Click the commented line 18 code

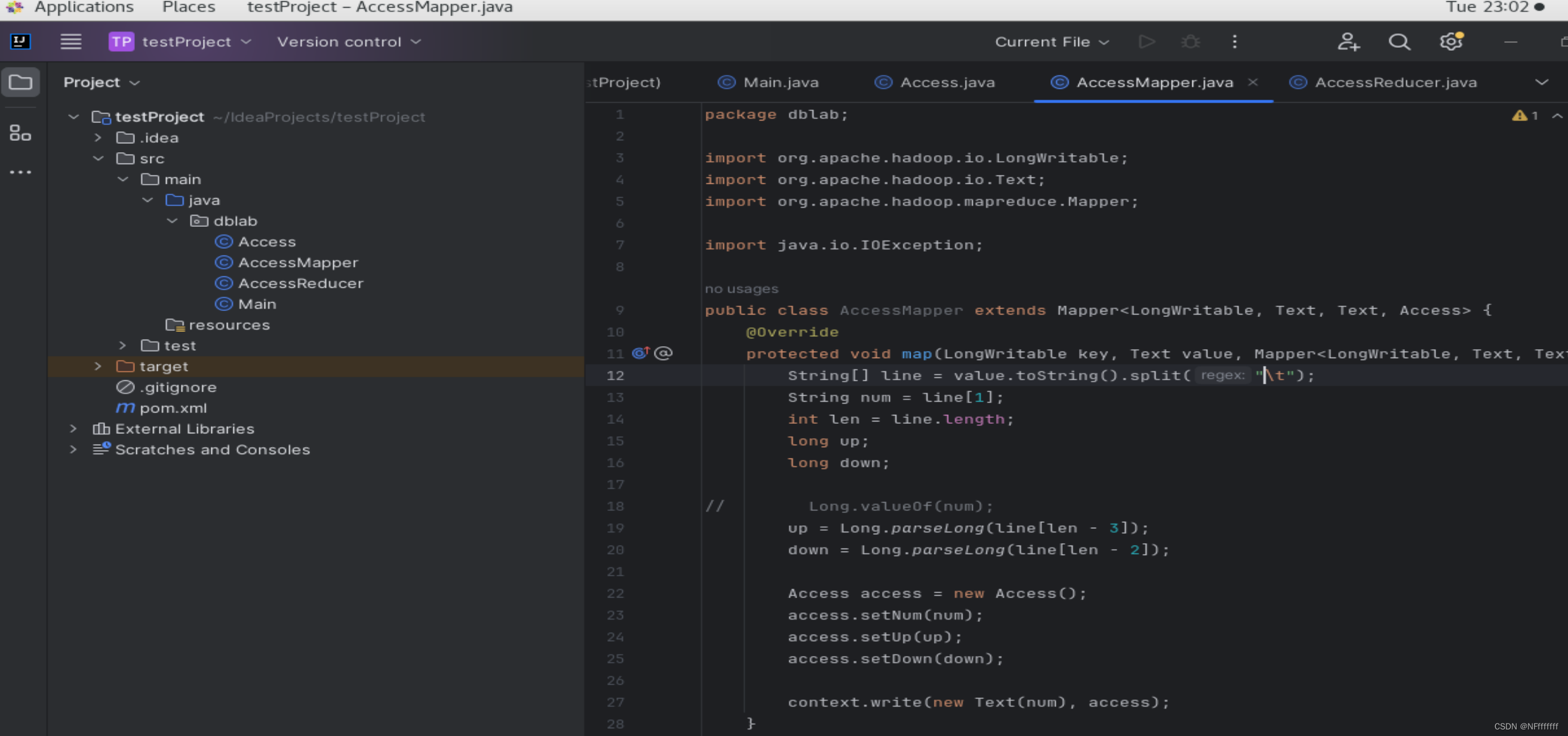[900, 506]
